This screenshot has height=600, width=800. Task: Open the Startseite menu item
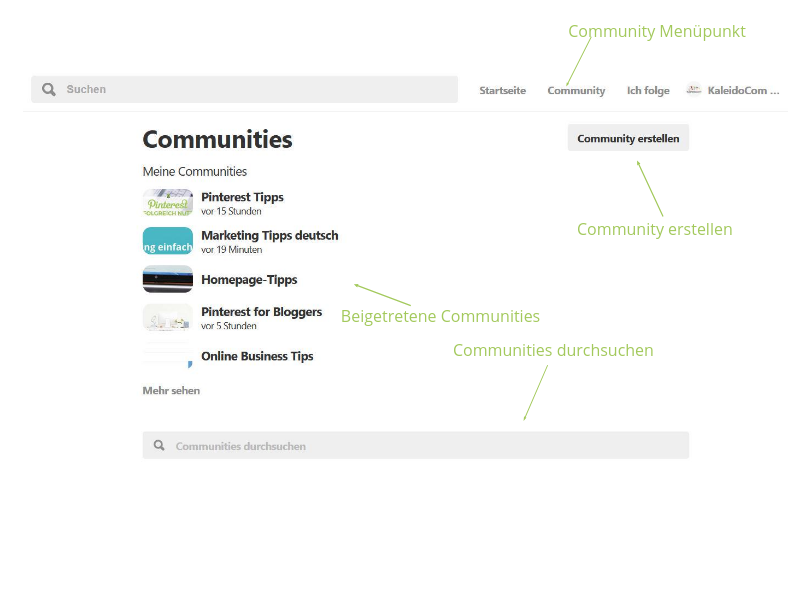(x=502, y=90)
